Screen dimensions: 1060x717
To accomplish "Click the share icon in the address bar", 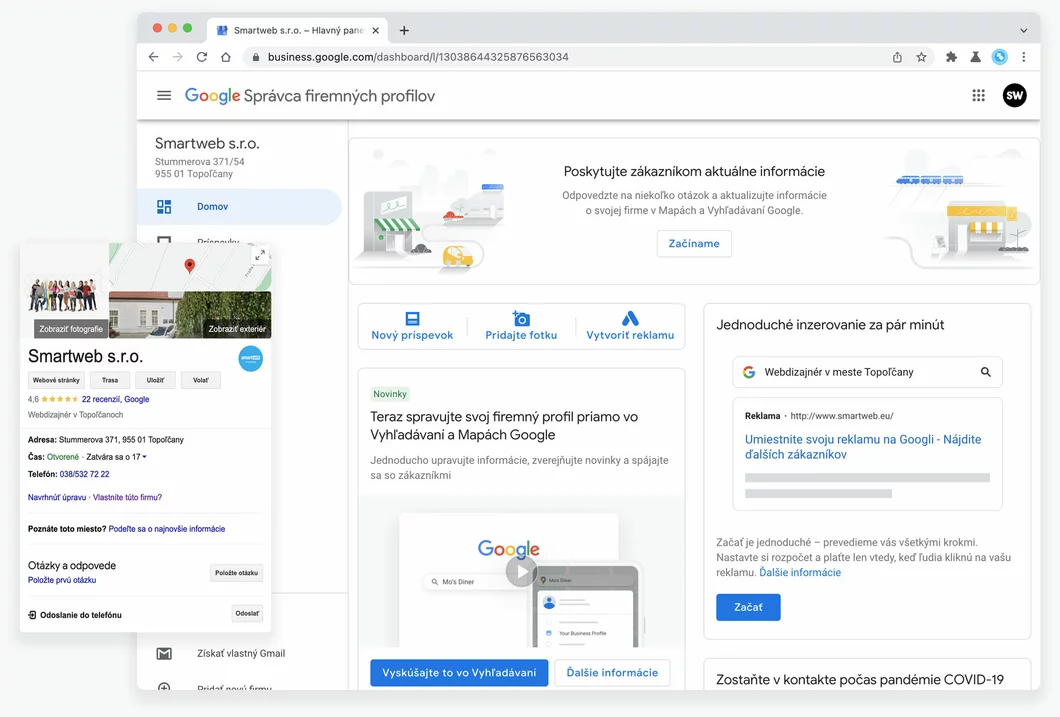I will (x=897, y=57).
